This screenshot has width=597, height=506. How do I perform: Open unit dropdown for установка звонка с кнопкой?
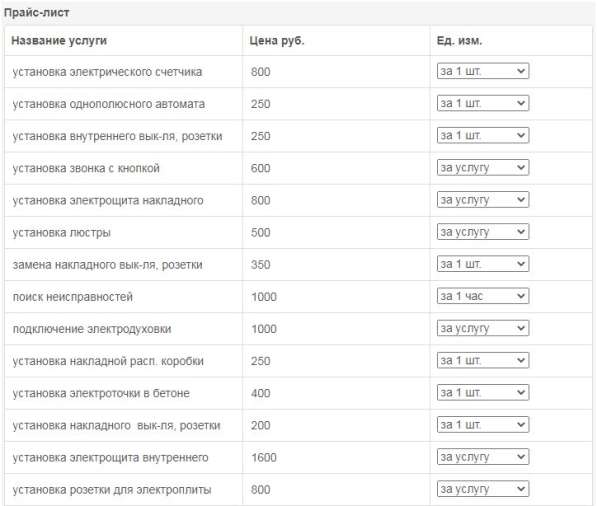pyautogui.click(x=483, y=167)
